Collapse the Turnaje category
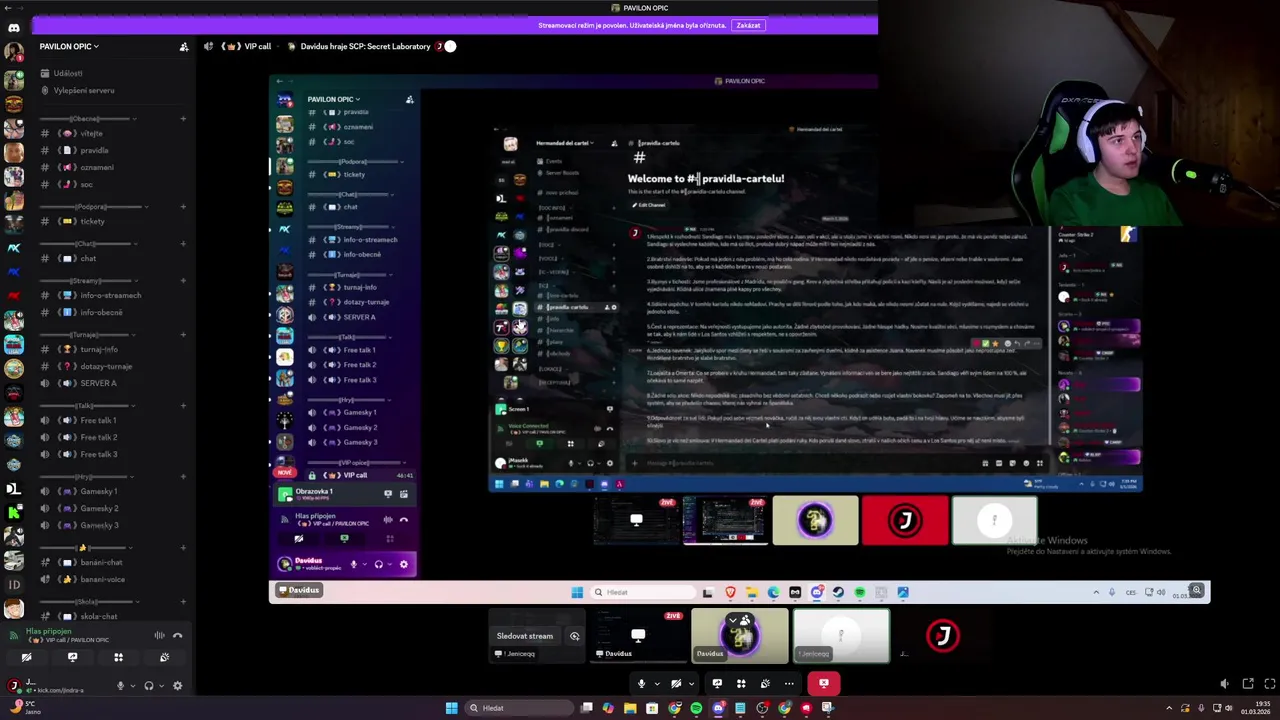Screen dimensions: 1280x720 pyautogui.click(x=86, y=335)
